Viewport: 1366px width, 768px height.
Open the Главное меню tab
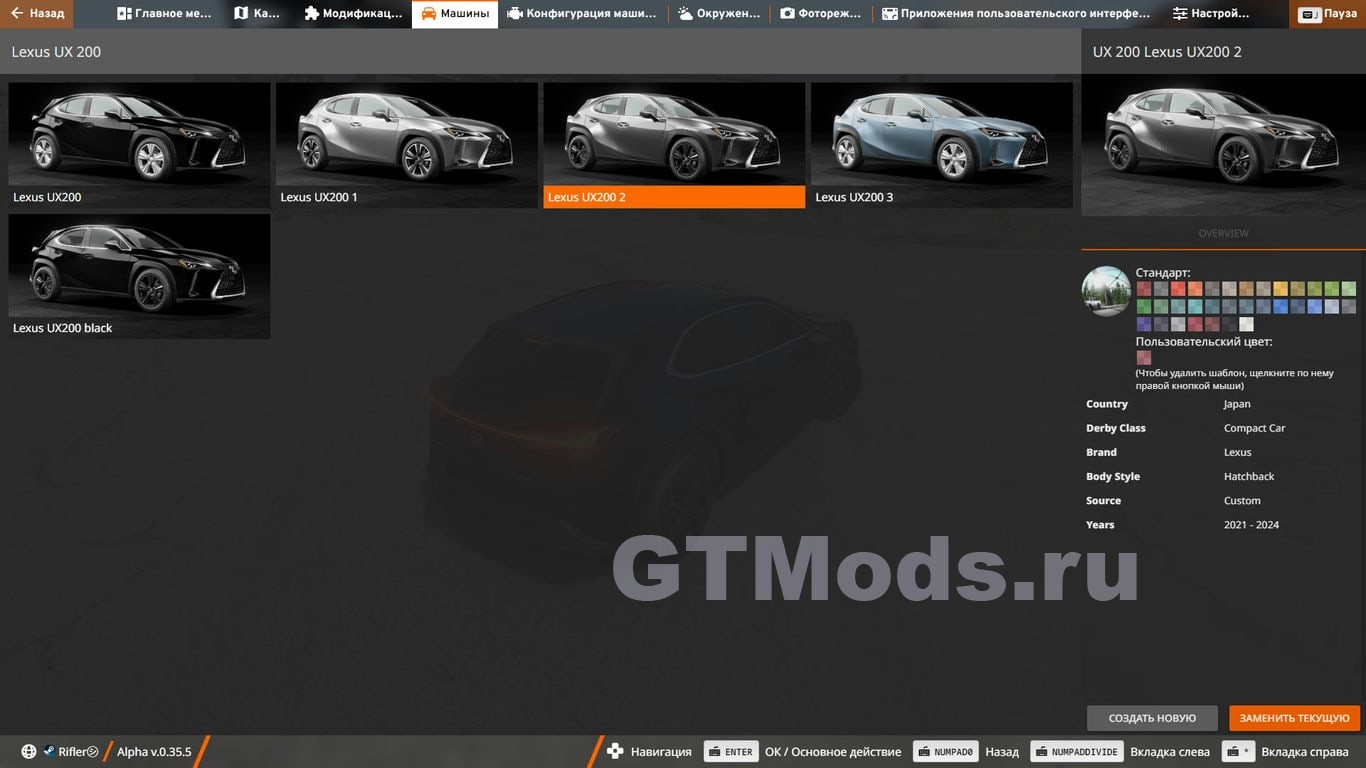(165, 14)
